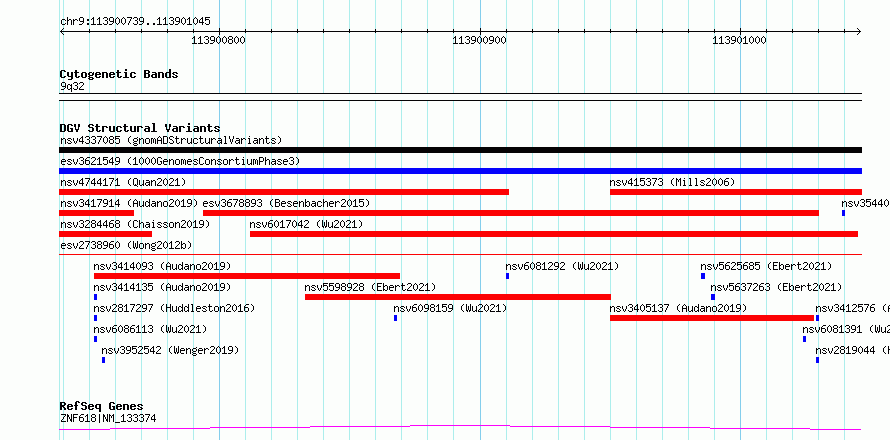Click nsv6017042 (Wu2021) label
This screenshot has height=440, width=890.
coord(306,224)
